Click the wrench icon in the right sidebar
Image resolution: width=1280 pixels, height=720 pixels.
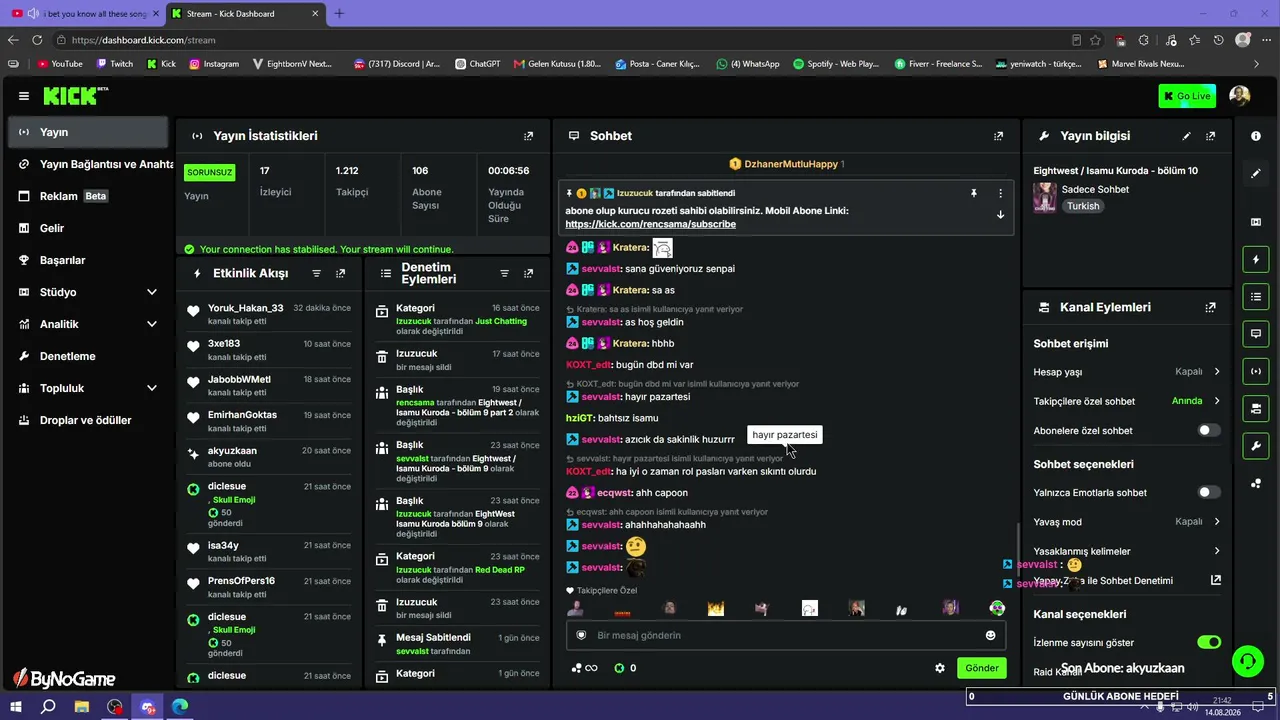coord(1256,445)
